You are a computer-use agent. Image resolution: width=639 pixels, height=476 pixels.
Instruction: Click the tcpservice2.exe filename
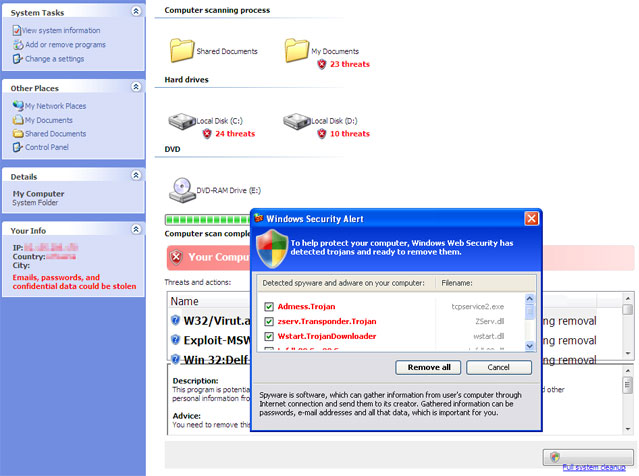point(478,306)
